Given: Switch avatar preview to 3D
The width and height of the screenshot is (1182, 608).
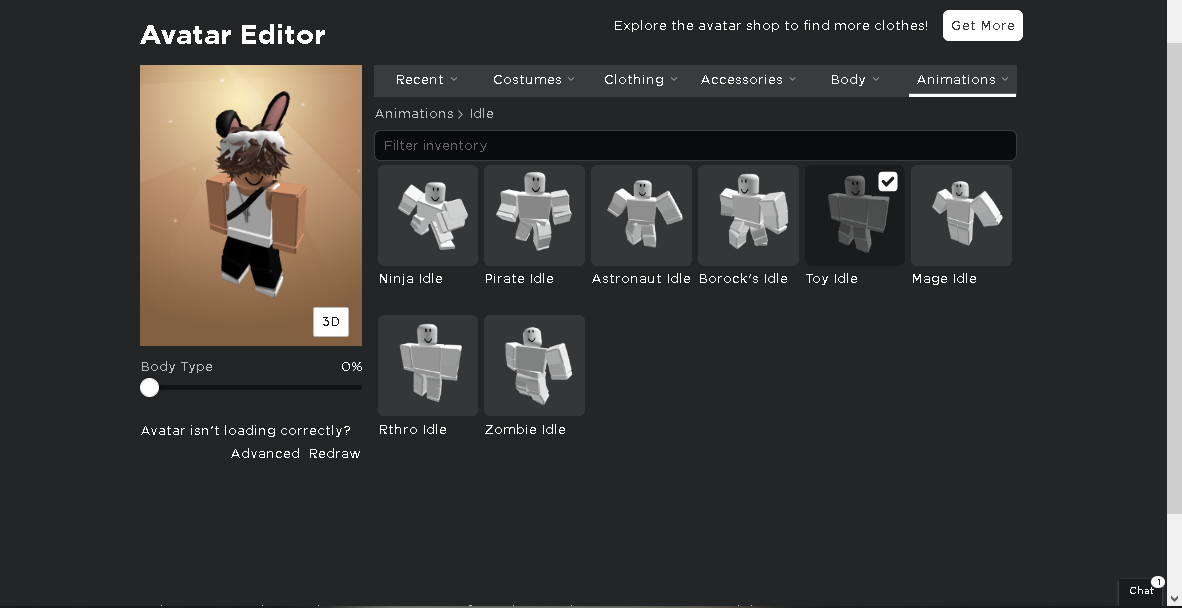Looking at the screenshot, I should click(x=331, y=322).
